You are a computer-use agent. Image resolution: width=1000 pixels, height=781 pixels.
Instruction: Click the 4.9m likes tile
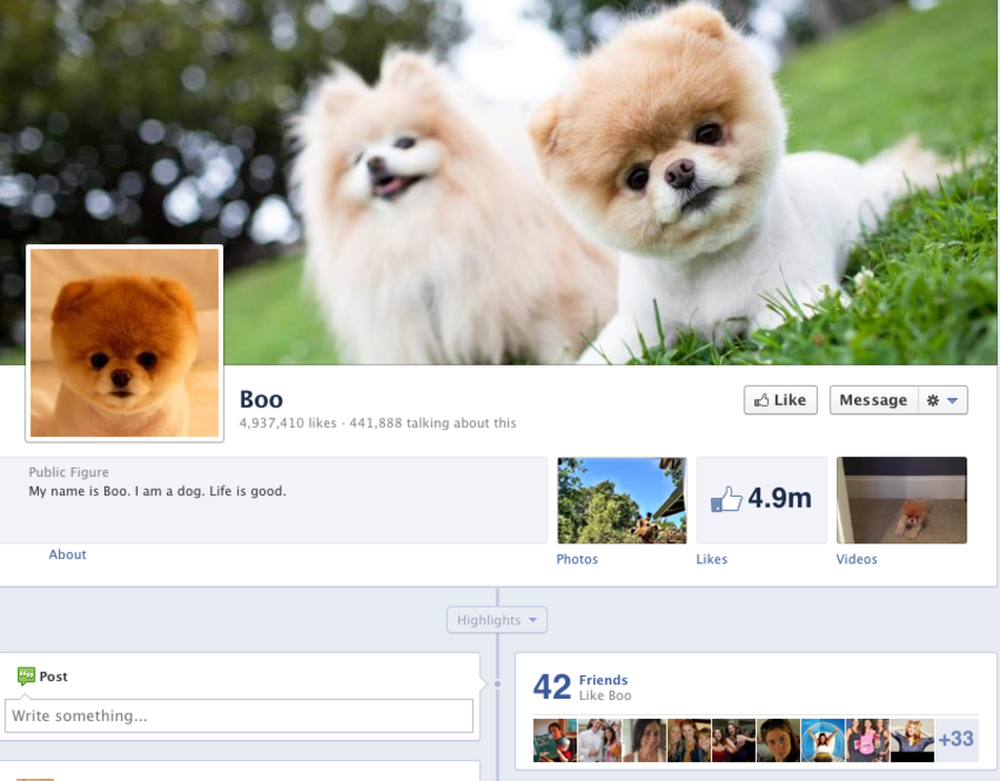tap(761, 500)
